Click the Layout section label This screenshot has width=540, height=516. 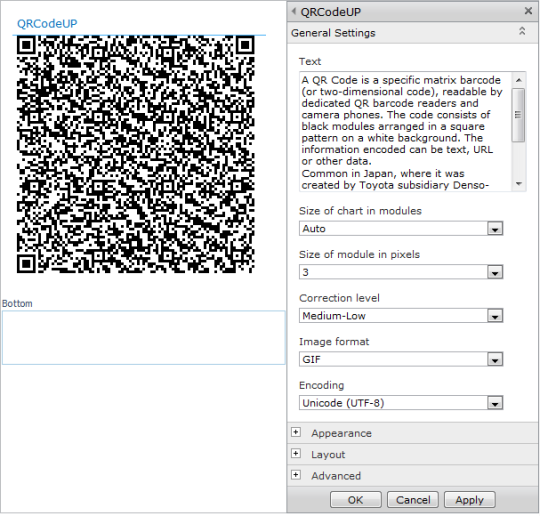coord(328,455)
